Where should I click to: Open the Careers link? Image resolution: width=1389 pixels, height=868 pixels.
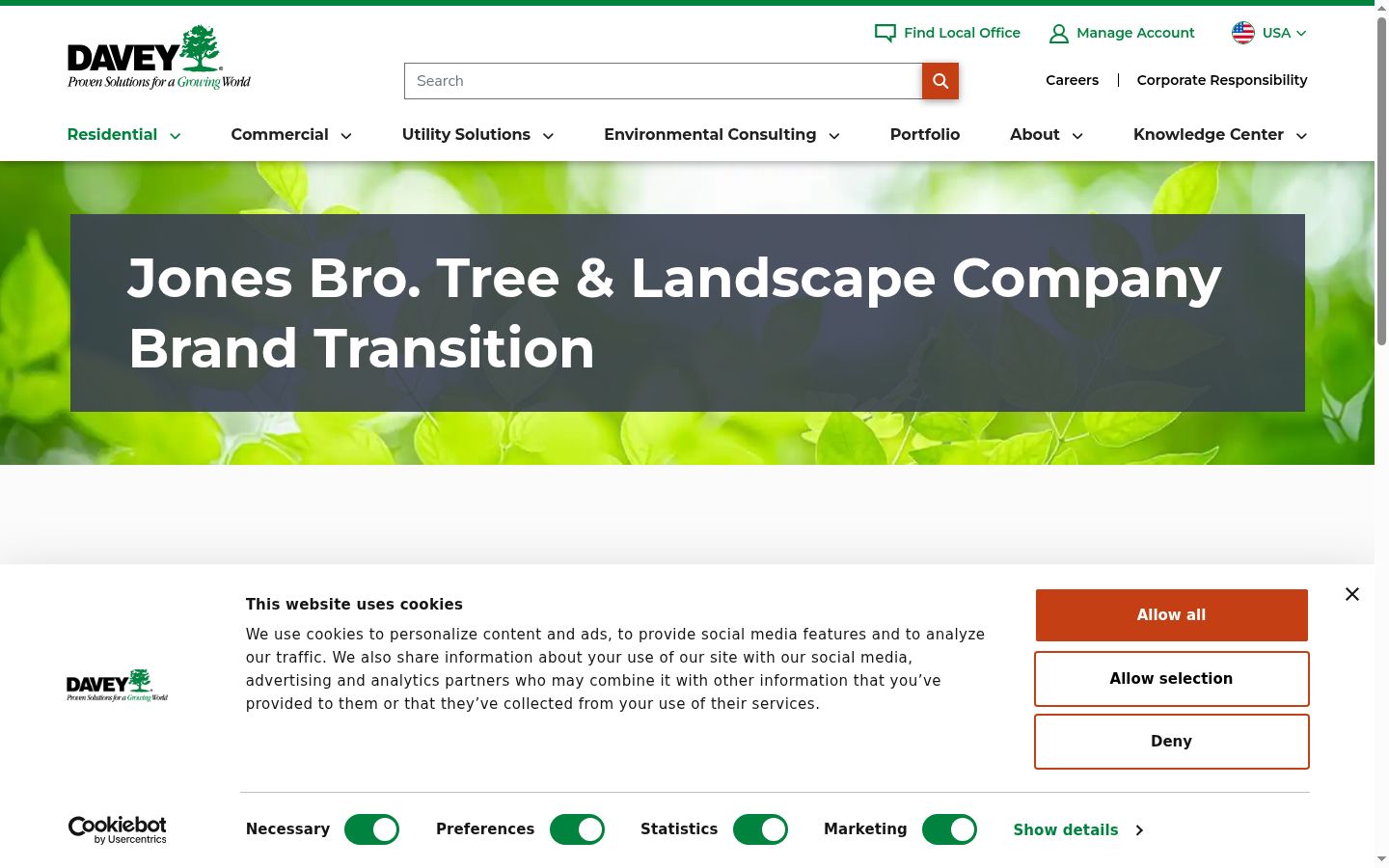click(x=1072, y=80)
